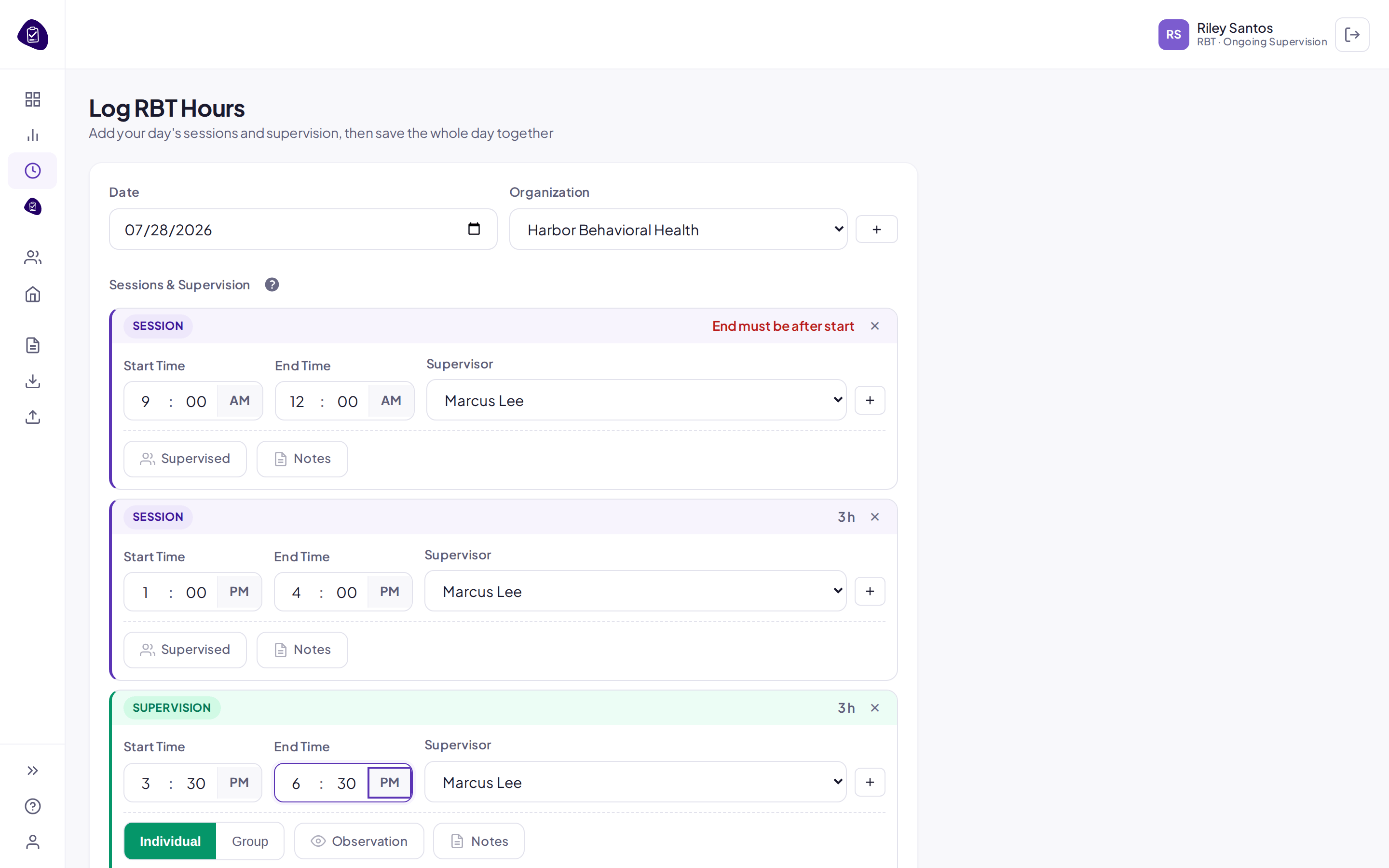Open Notes for the 9:00 AM session
The image size is (1389, 868).
302,459
